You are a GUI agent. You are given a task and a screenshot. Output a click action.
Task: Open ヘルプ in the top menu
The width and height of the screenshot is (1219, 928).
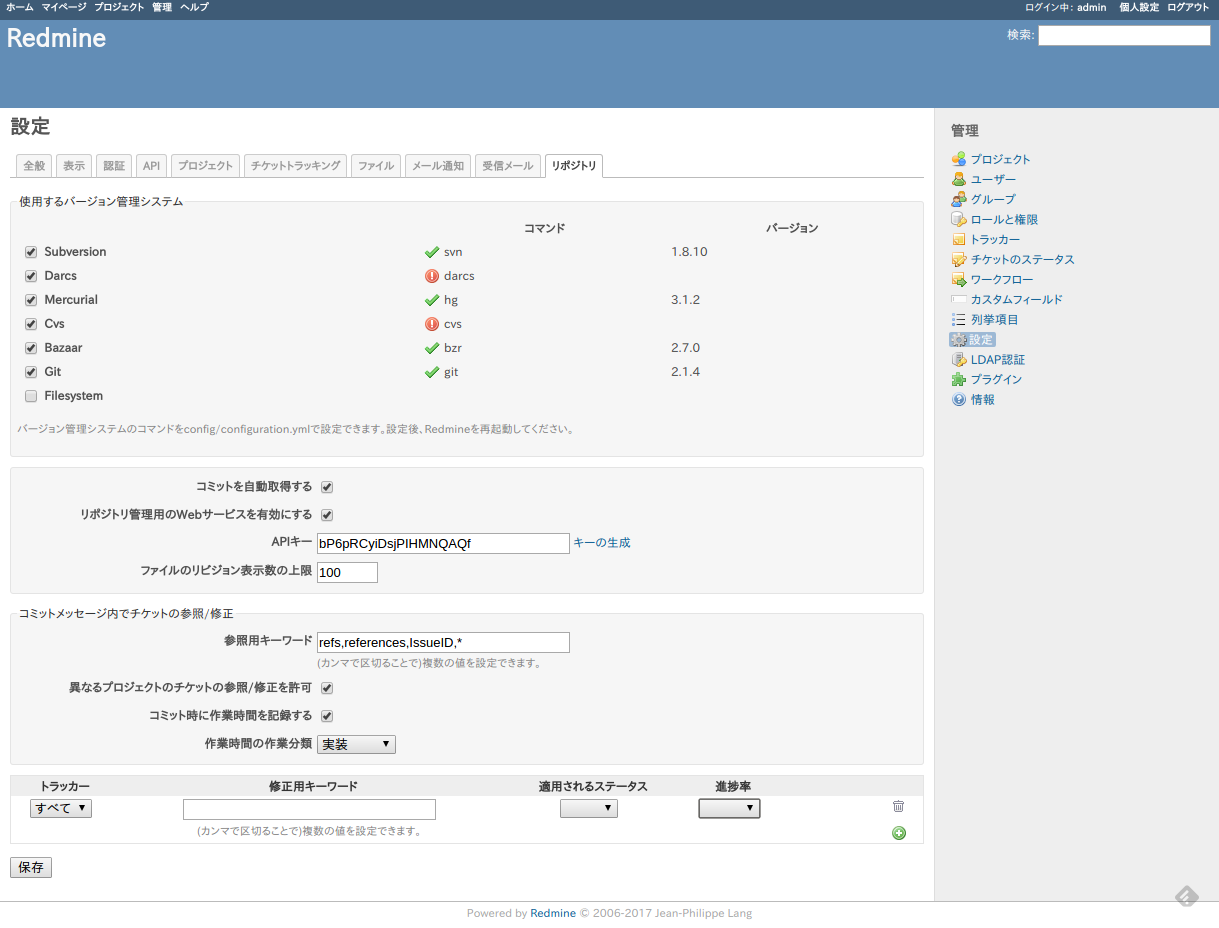pos(194,7)
